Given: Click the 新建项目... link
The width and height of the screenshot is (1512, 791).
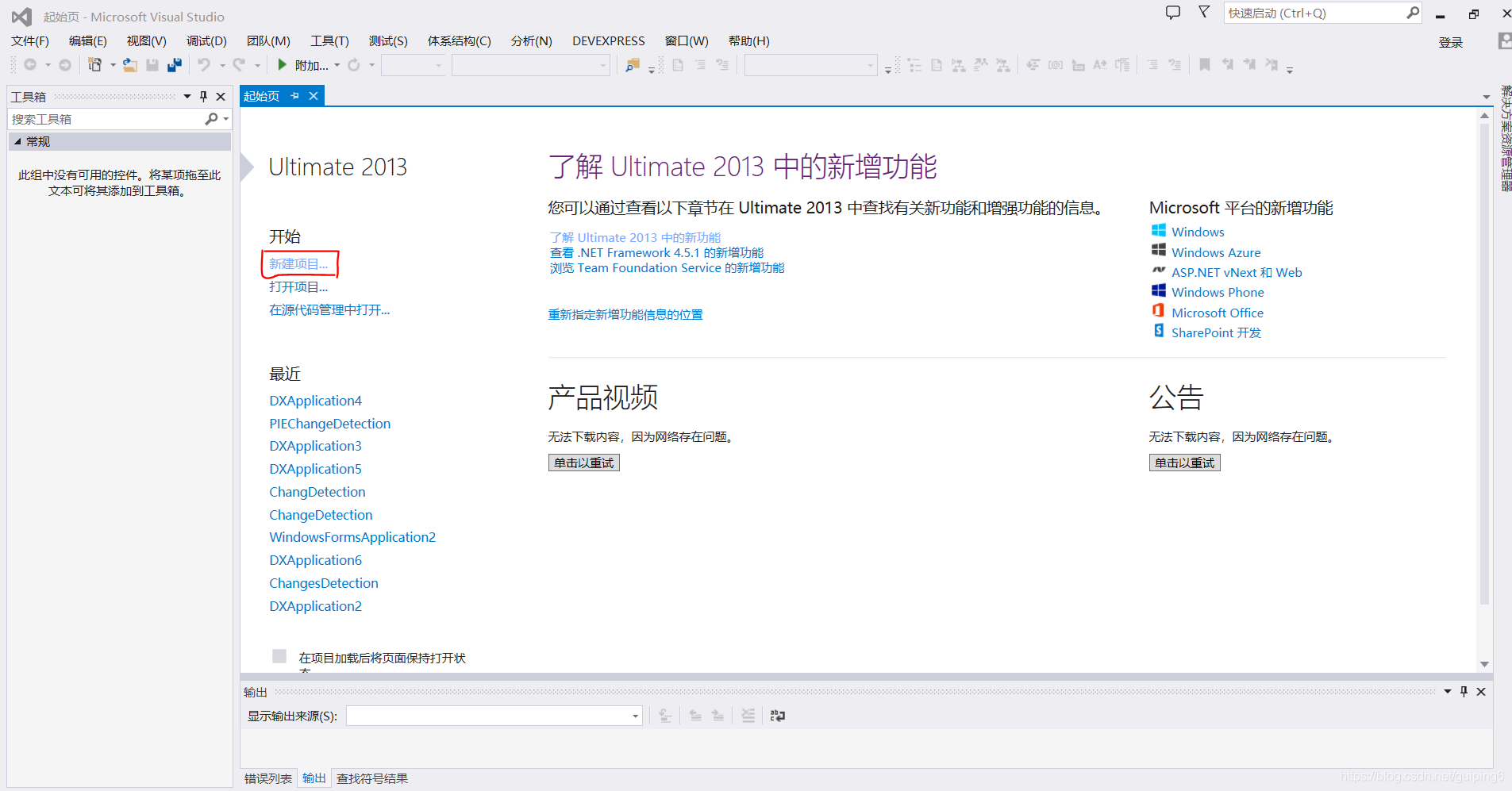Looking at the screenshot, I should point(298,264).
